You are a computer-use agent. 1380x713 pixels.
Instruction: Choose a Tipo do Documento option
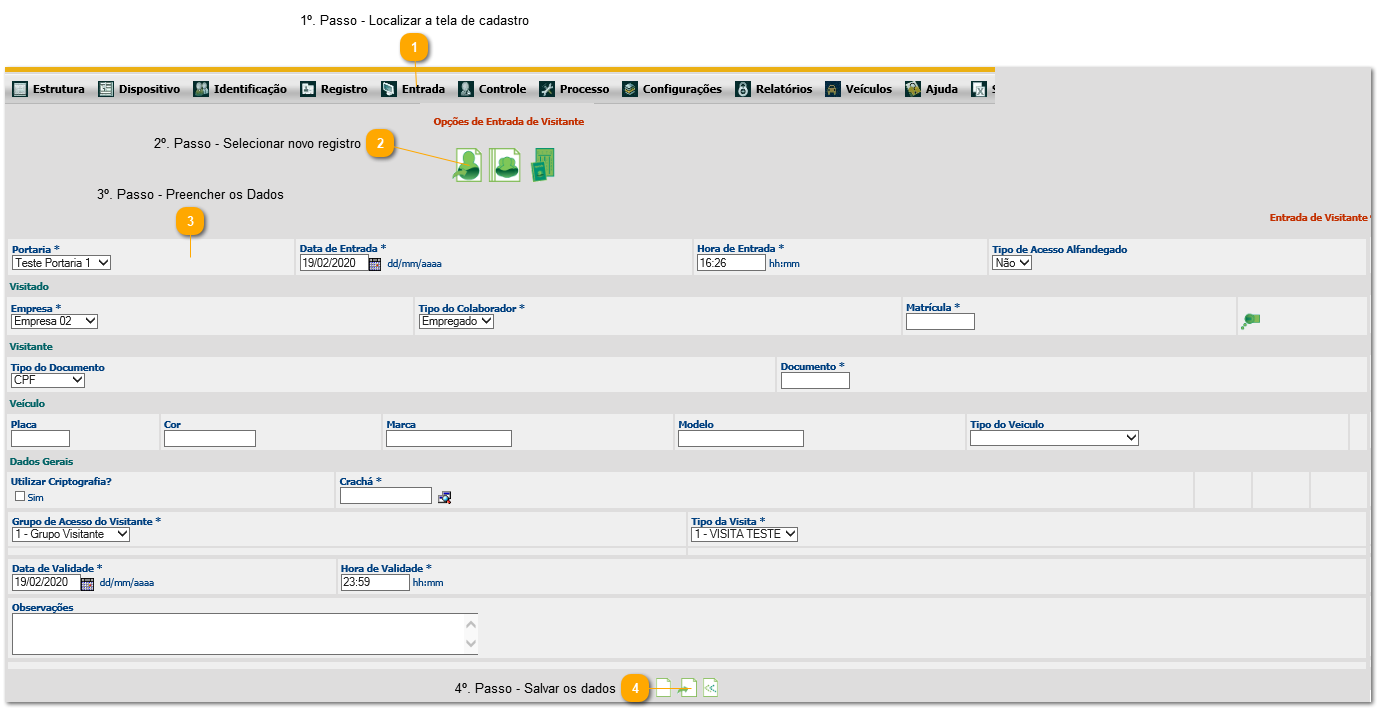pyautogui.click(x=48, y=380)
